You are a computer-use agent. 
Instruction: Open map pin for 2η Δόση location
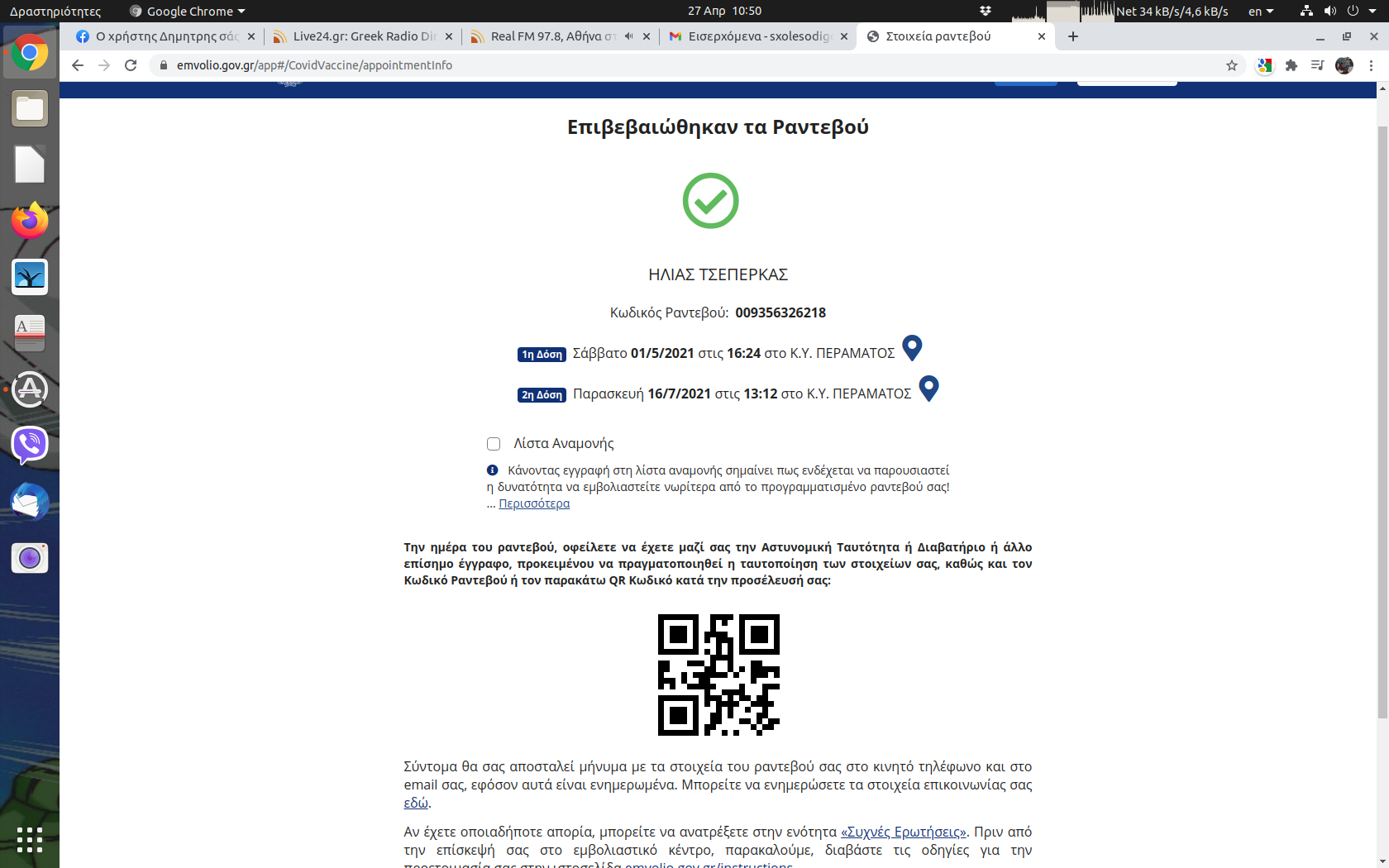(x=929, y=389)
